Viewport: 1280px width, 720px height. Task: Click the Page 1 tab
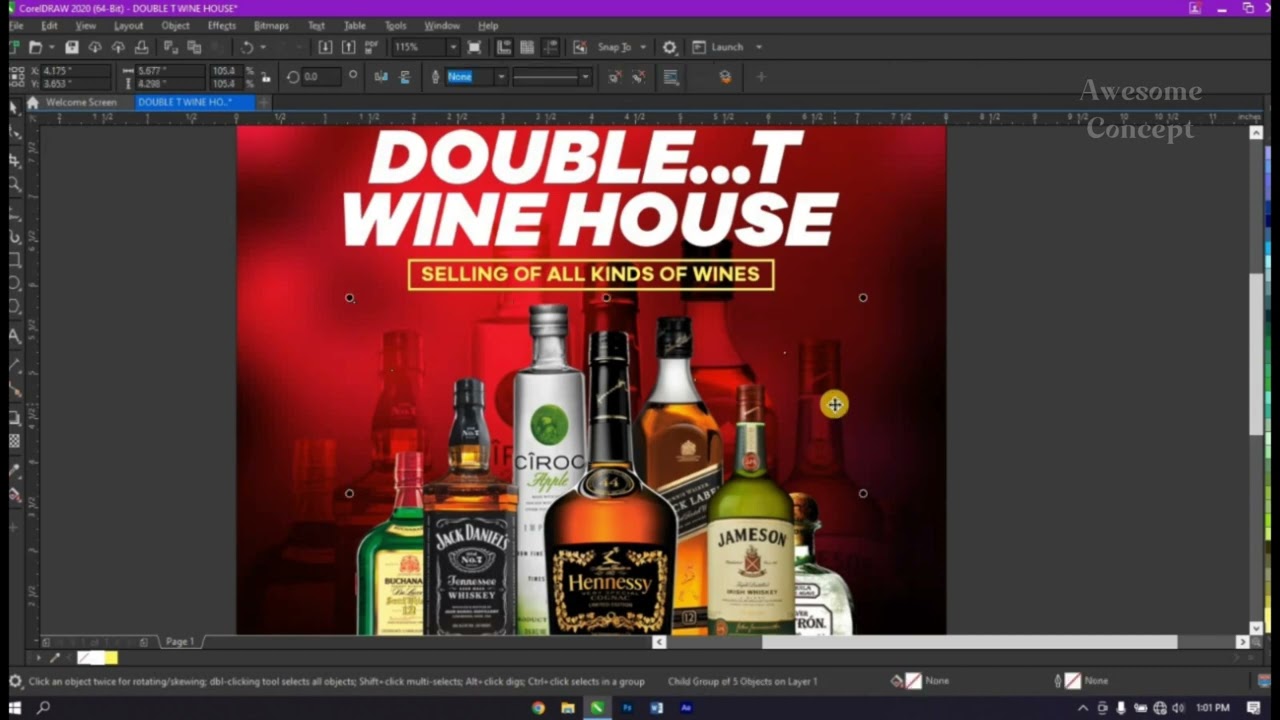180,641
